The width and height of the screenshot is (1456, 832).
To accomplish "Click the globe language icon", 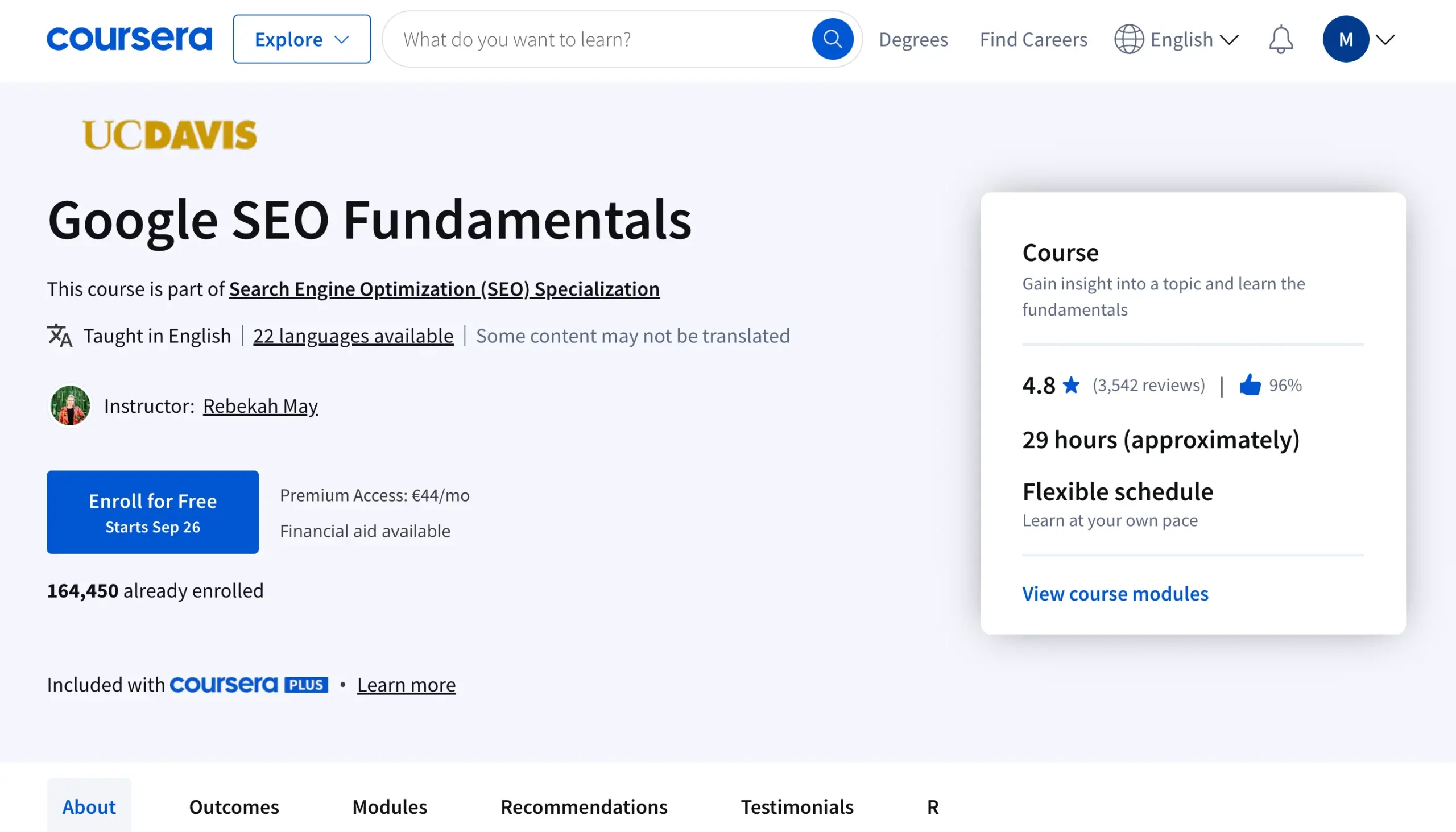I will (1128, 39).
